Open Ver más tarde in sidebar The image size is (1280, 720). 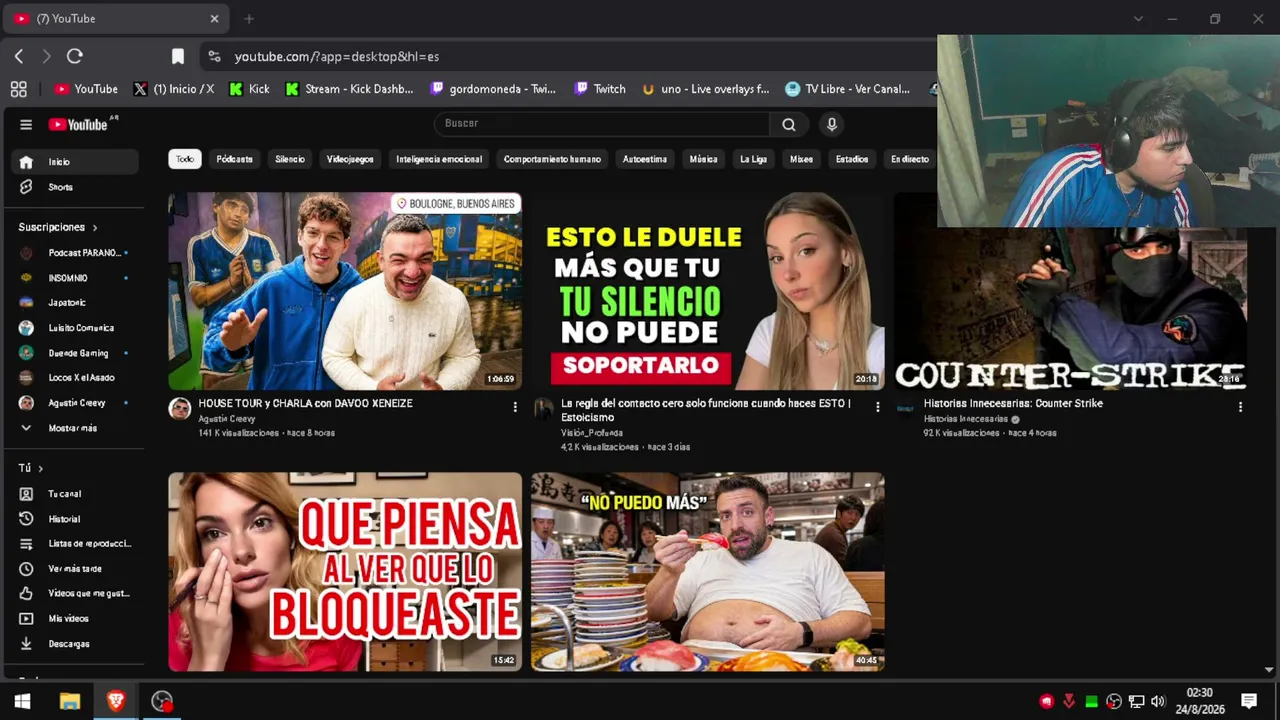75,569
